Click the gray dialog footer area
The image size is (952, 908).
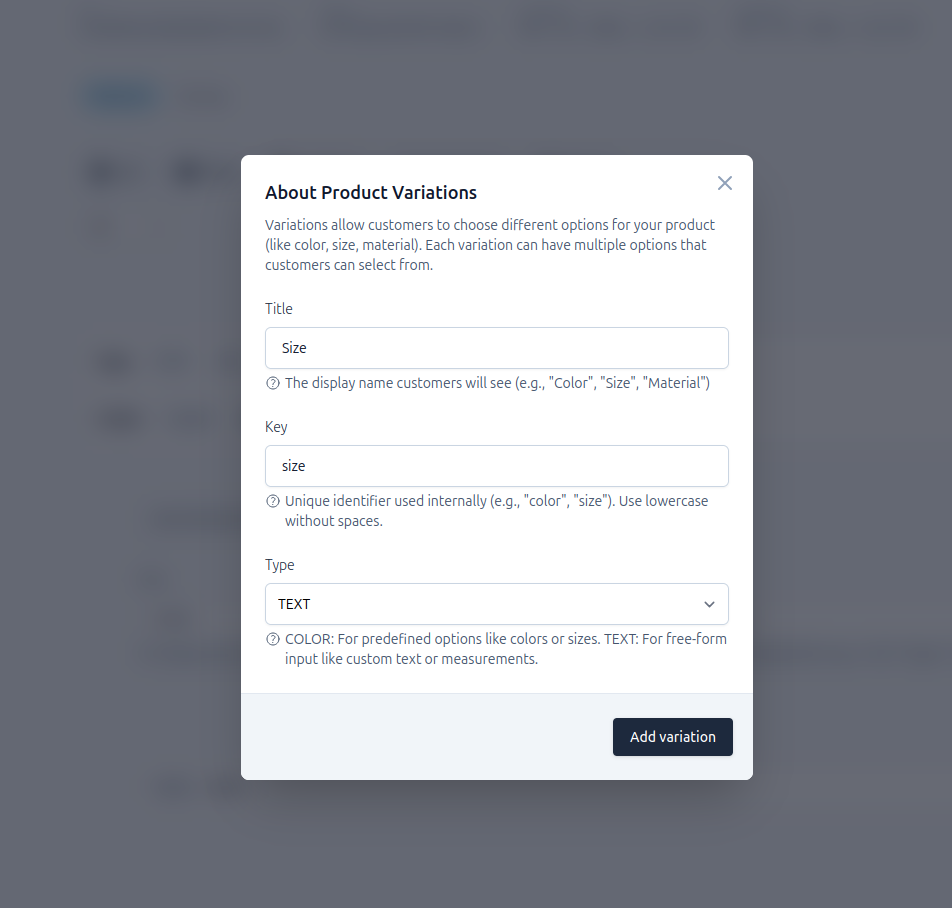click(425, 737)
